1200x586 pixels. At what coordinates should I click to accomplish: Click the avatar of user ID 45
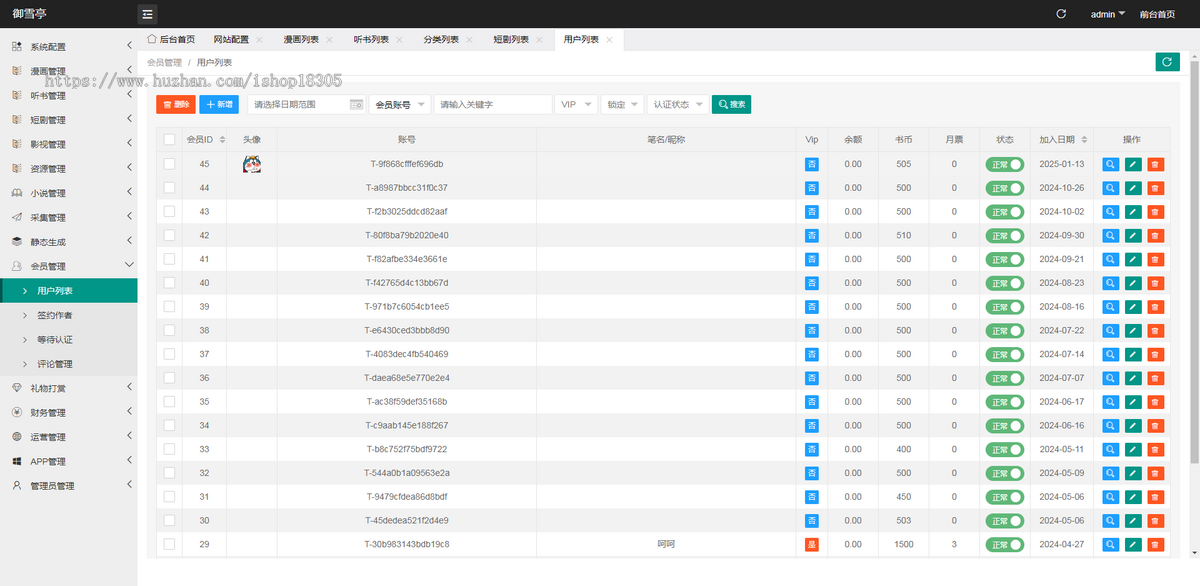(252, 164)
